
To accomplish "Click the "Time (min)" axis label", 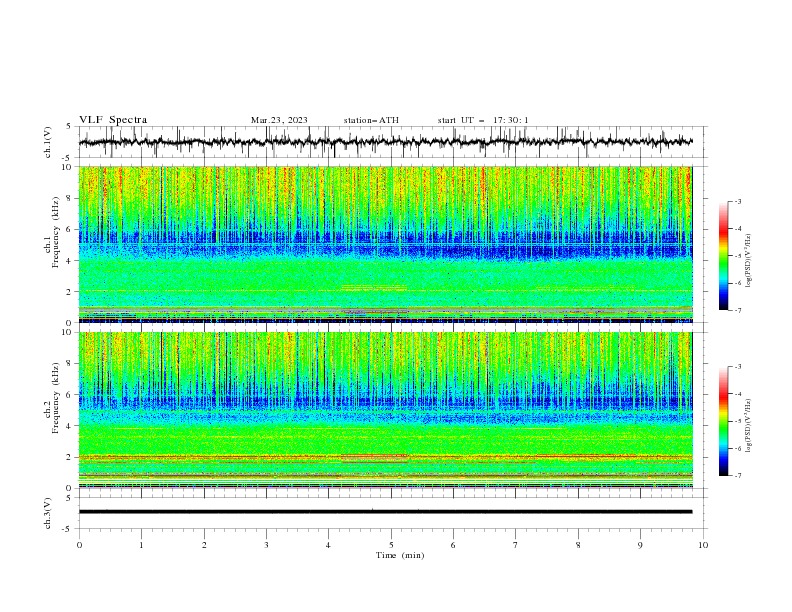I will (x=400, y=555).
